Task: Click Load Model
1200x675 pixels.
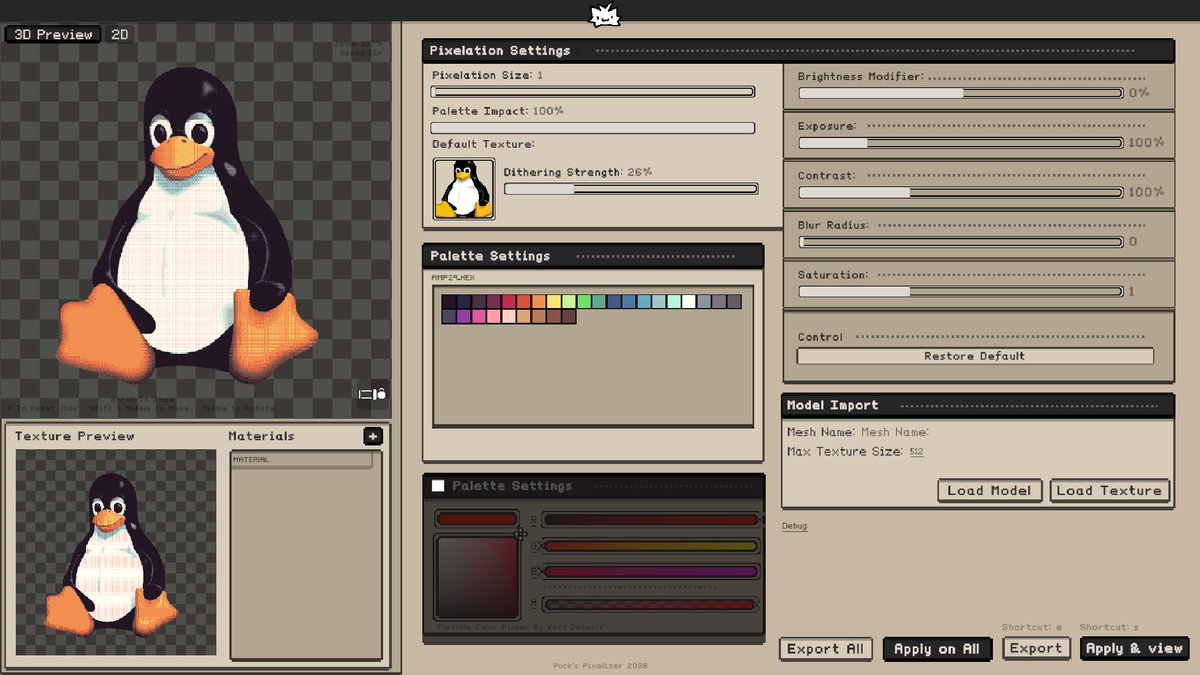Action: (989, 490)
